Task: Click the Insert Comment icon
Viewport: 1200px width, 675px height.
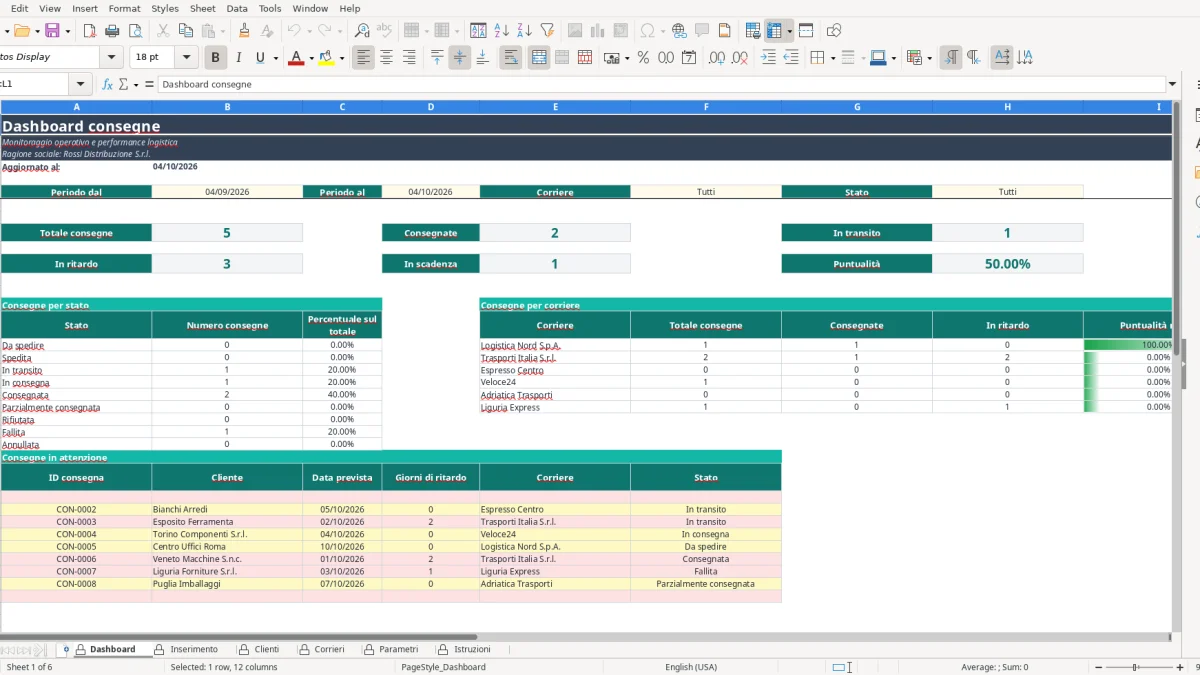Action: pyautogui.click(x=702, y=31)
